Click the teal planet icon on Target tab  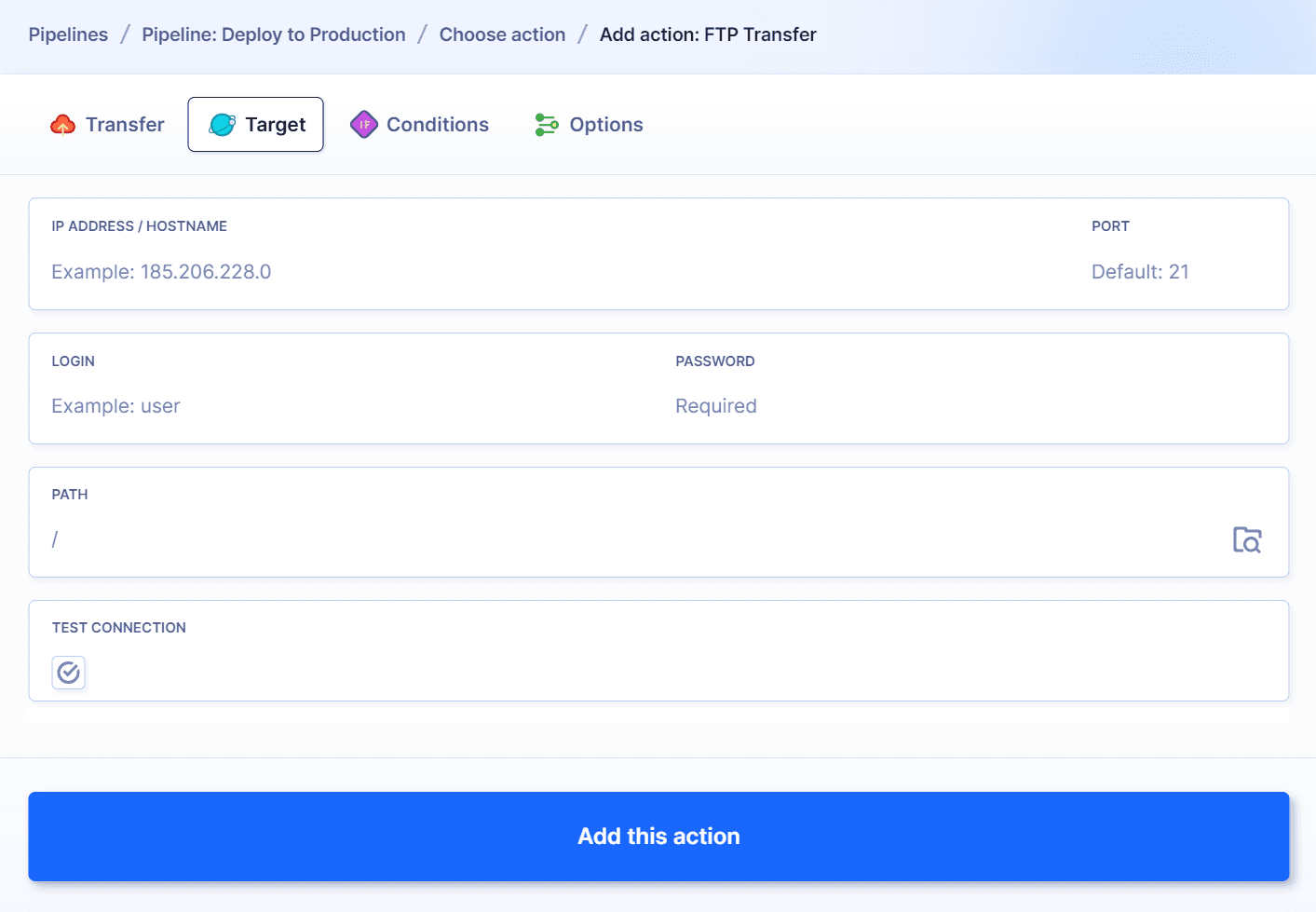[x=223, y=123]
